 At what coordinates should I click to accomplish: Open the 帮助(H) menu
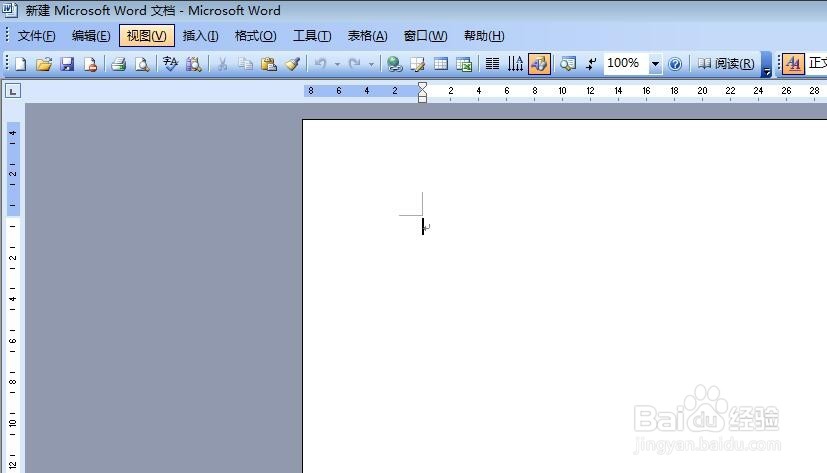click(484, 36)
